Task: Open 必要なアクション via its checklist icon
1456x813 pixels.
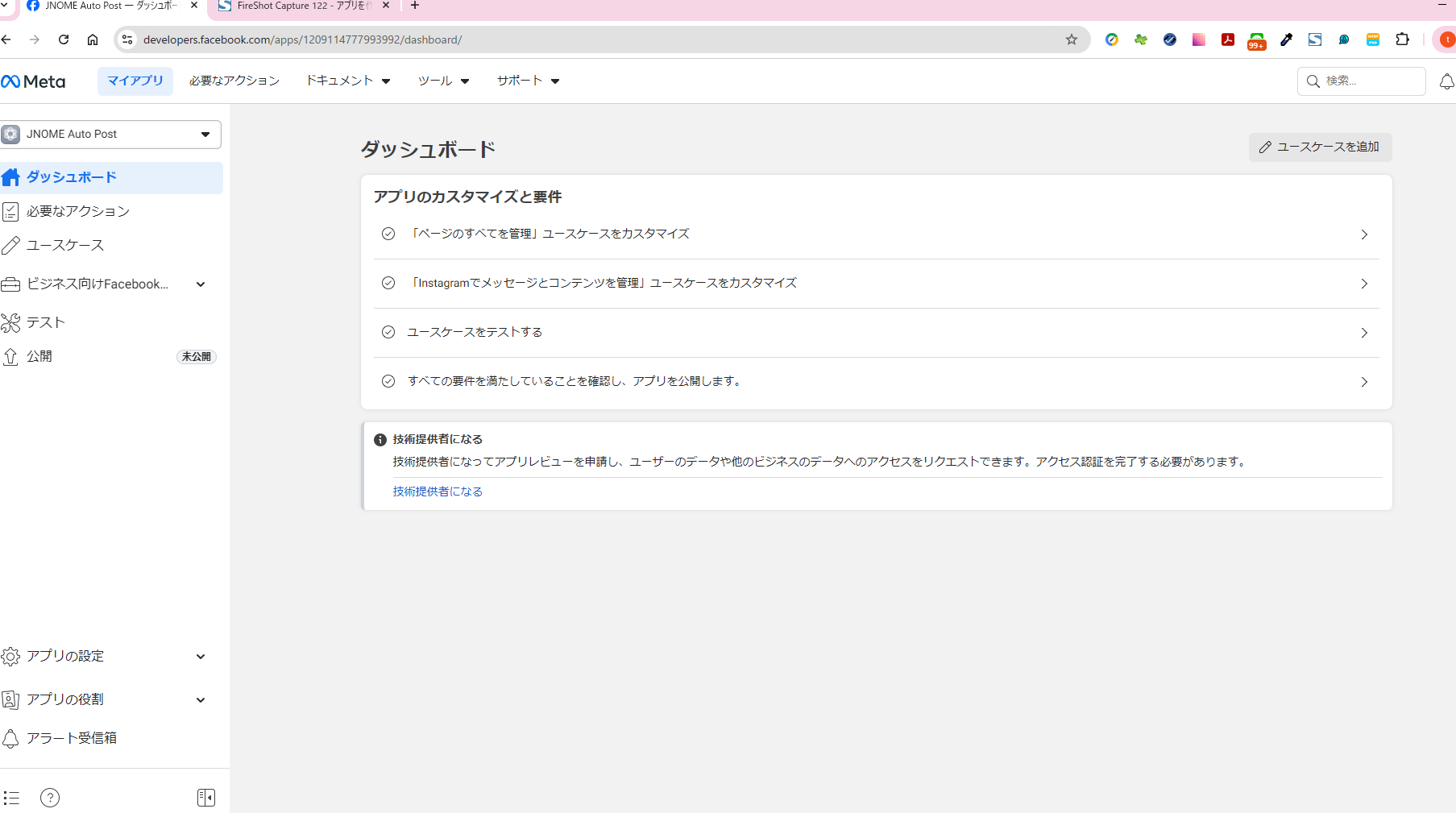Action: [11, 211]
